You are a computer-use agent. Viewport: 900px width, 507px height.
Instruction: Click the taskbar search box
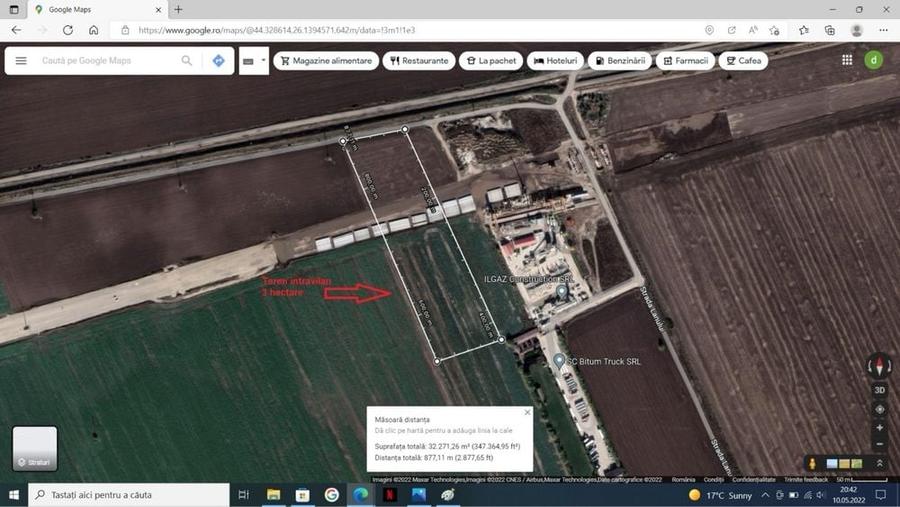point(129,494)
